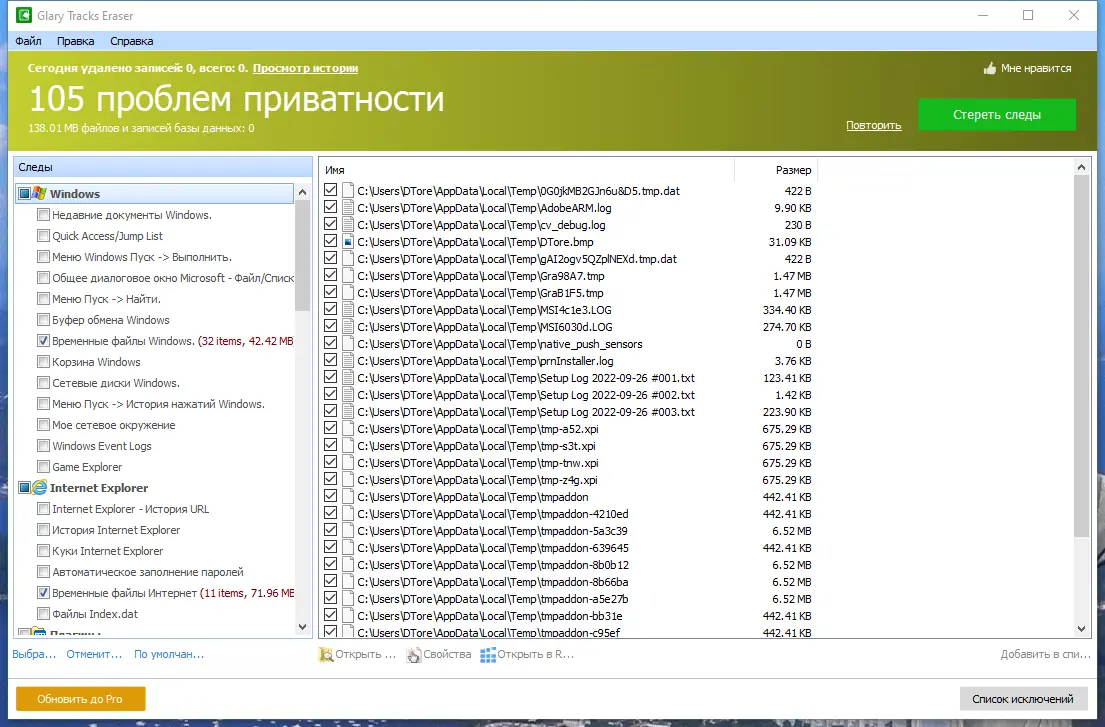
Task: Click the Glary Tracks Eraser title bar icon
Action: [24, 15]
